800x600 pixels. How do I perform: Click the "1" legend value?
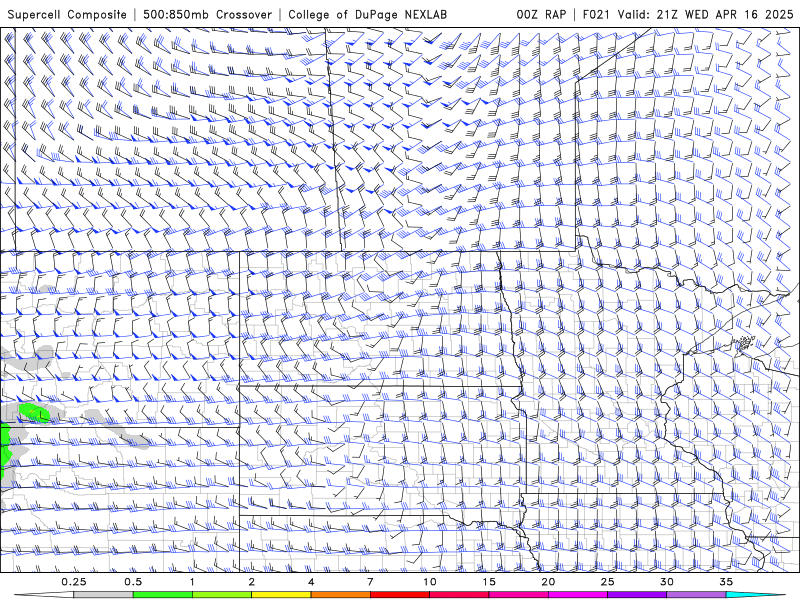pyautogui.click(x=192, y=582)
